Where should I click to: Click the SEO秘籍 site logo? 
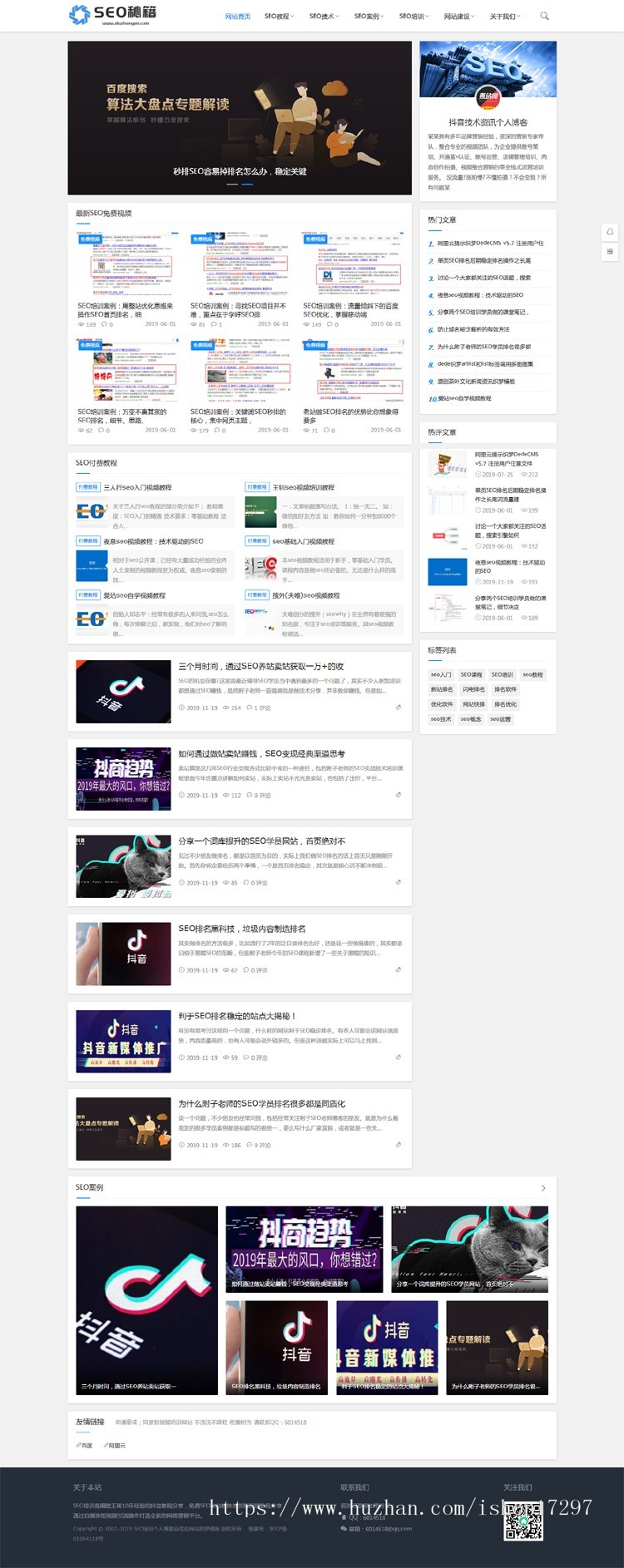113,15
